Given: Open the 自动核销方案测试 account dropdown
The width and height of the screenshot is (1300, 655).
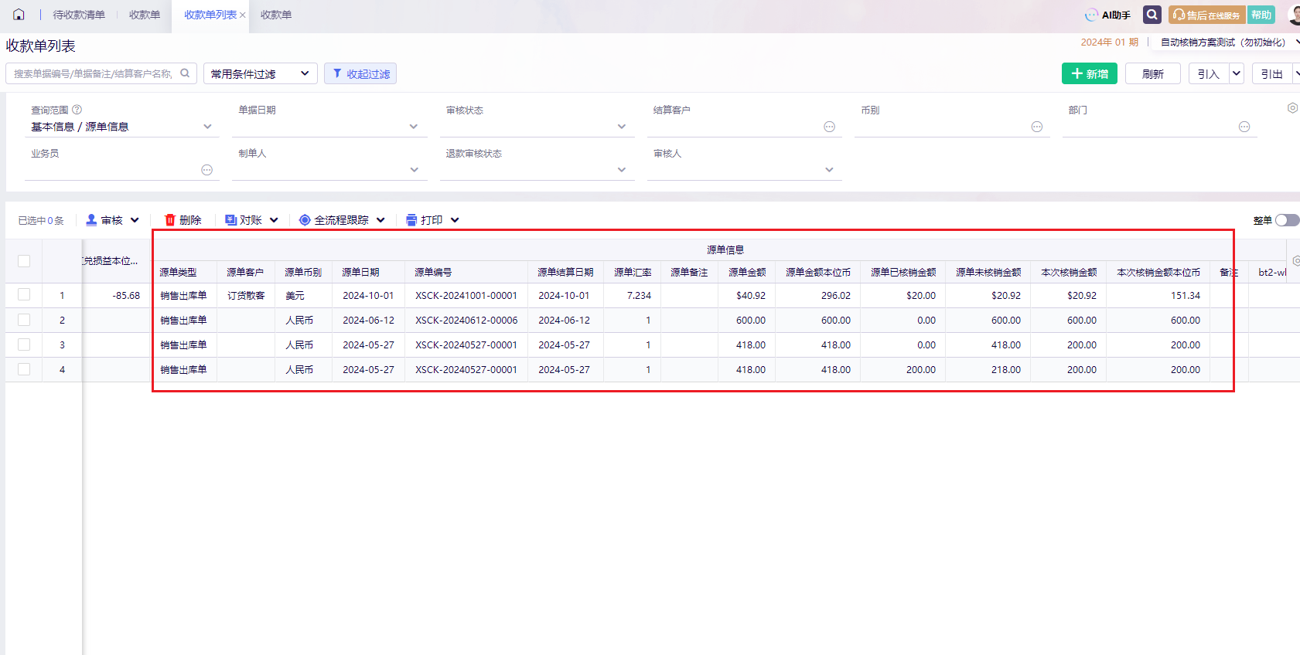Looking at the screenshot, I should tap(1230, 43).
